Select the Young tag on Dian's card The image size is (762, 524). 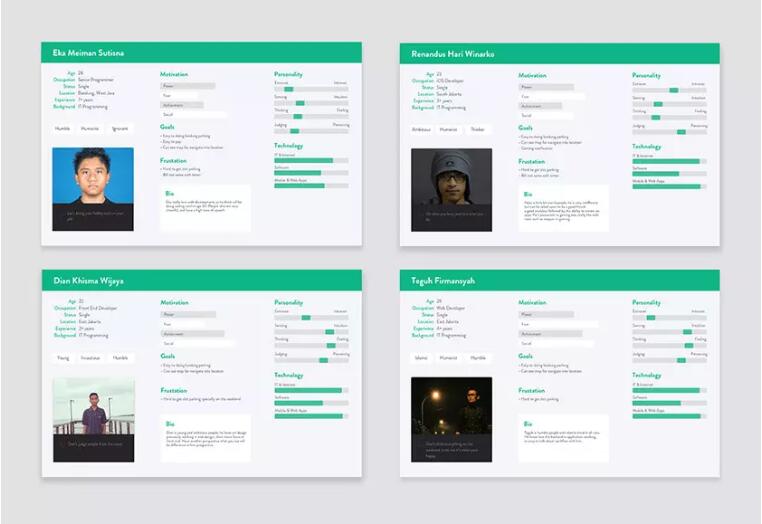click(x=63, y=357)
